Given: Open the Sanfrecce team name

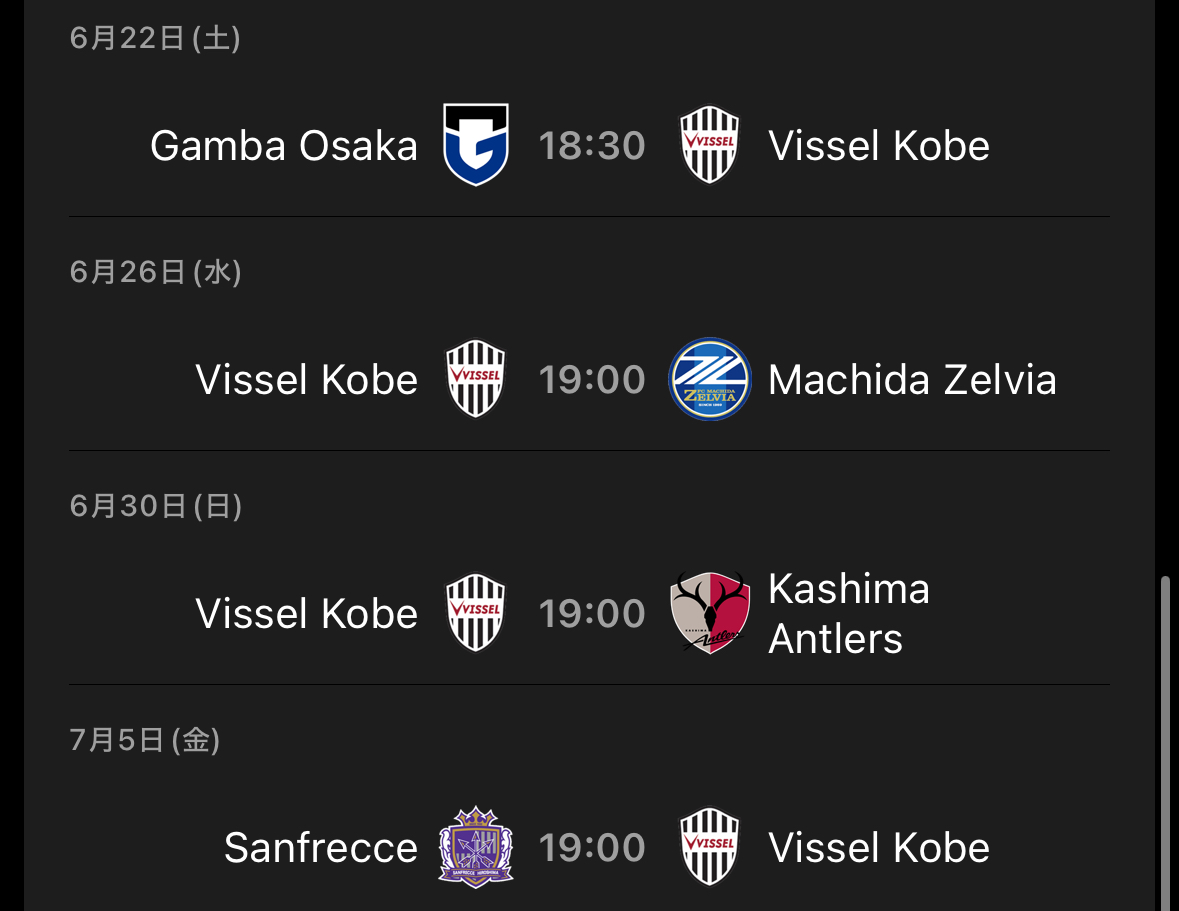Looking at the screenshot, I should click(321, 848).
